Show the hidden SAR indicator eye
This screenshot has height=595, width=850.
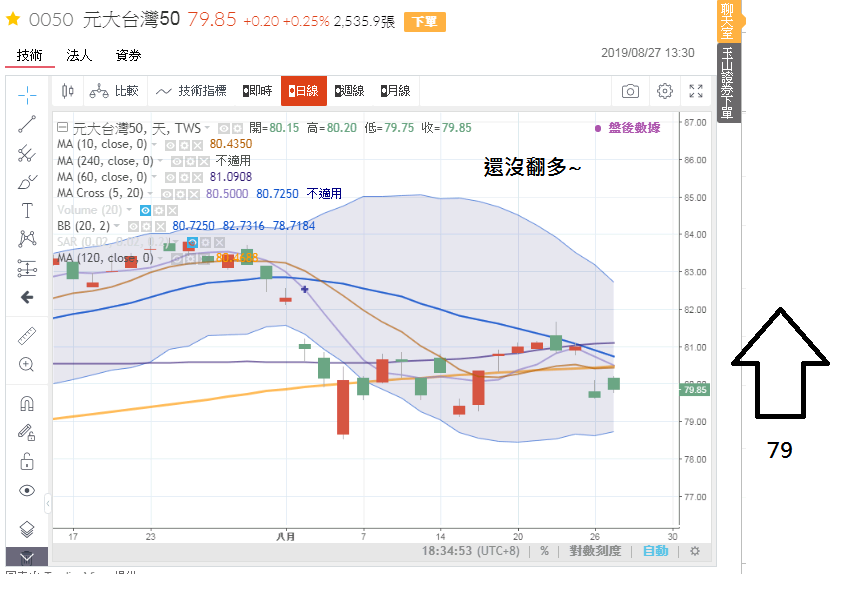pos(192,242)
